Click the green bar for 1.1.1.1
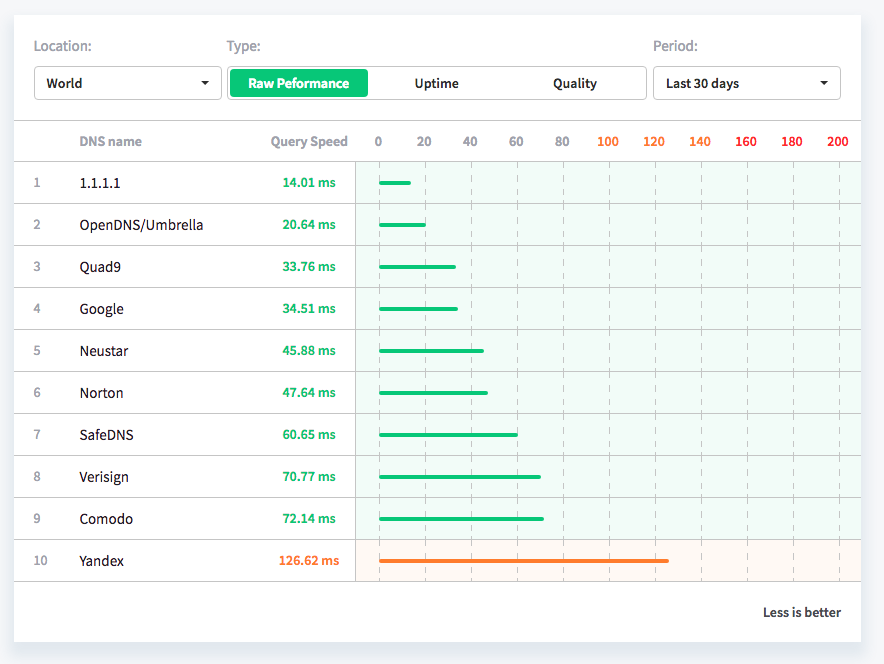 (395, 183)
